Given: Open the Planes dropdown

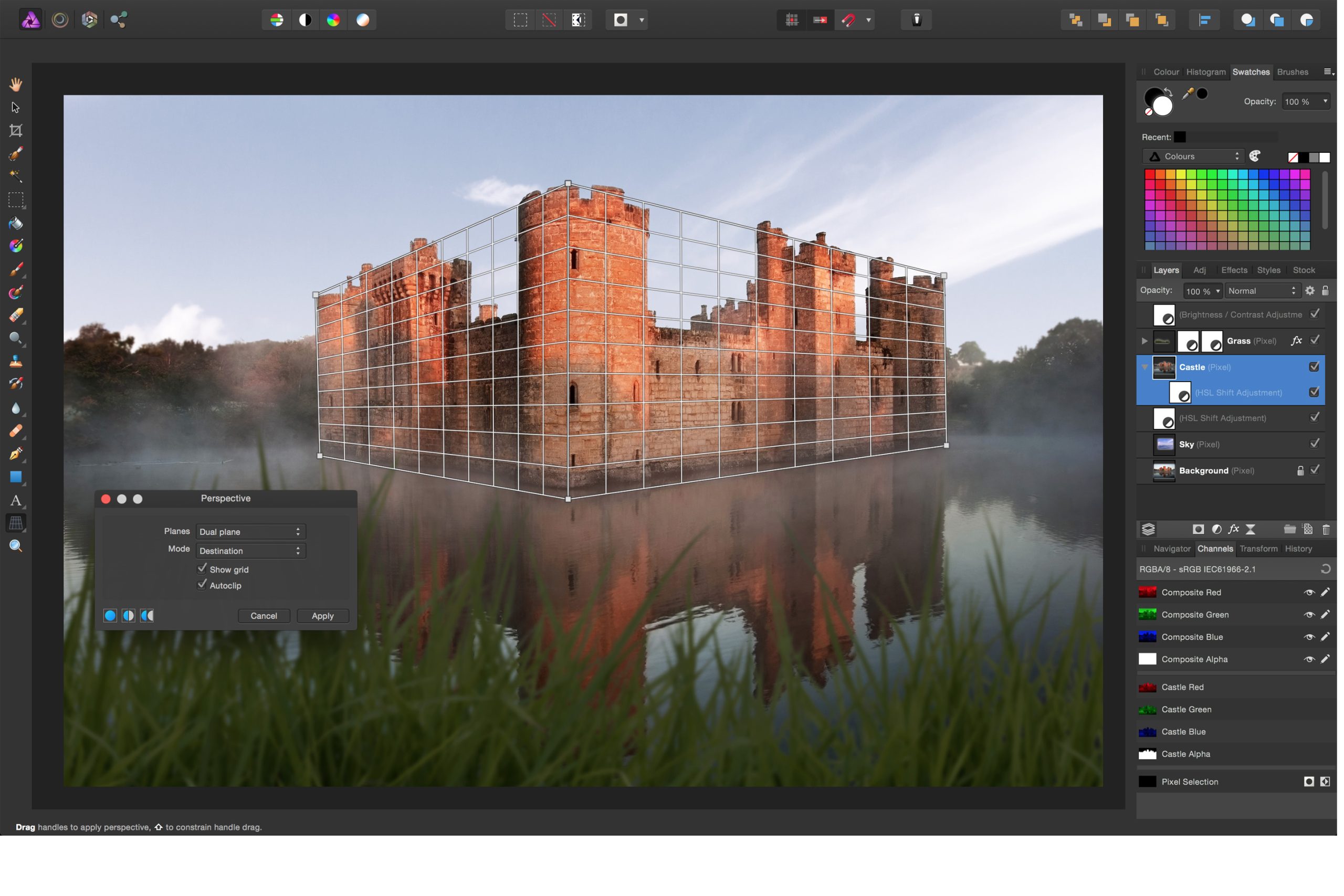Looking at the screenshot, I should click(250, 532).
